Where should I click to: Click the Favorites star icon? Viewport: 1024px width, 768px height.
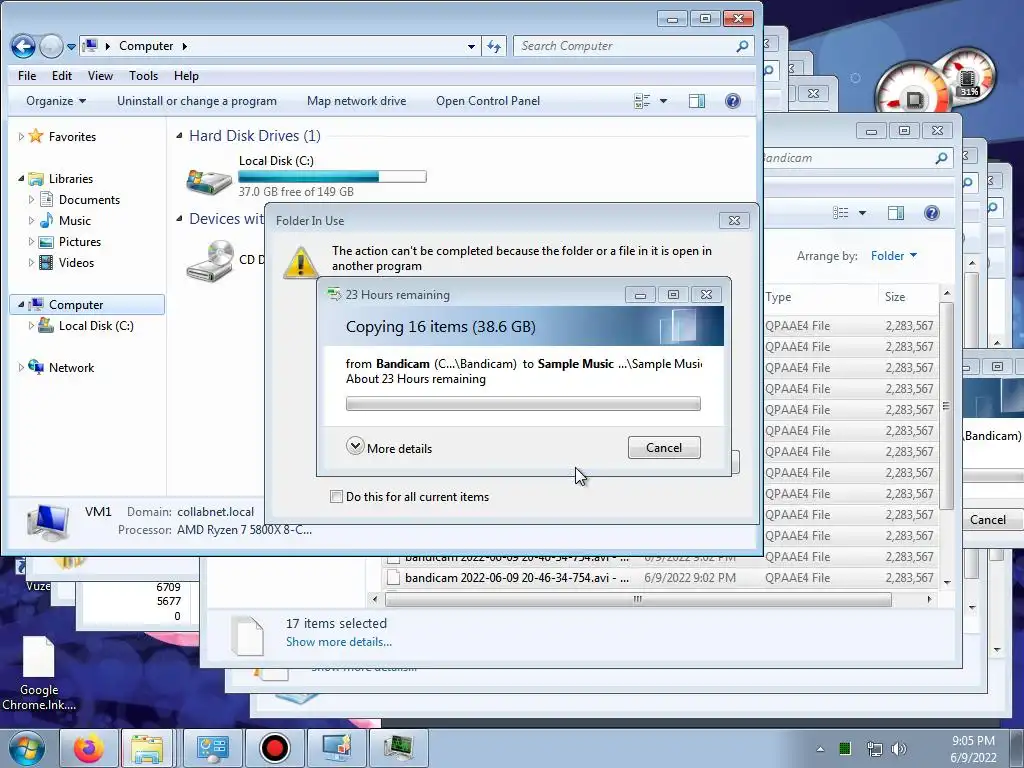click(36, 136)
